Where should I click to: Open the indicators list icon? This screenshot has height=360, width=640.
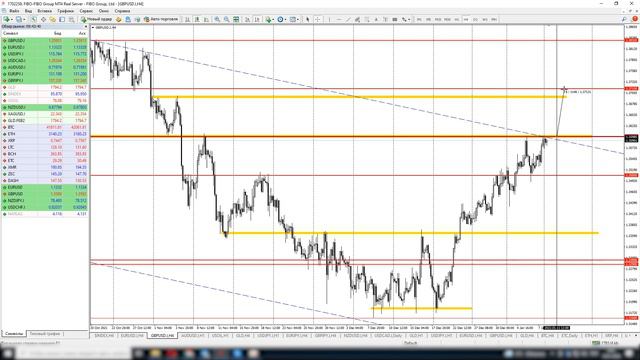tap(268, 19)
